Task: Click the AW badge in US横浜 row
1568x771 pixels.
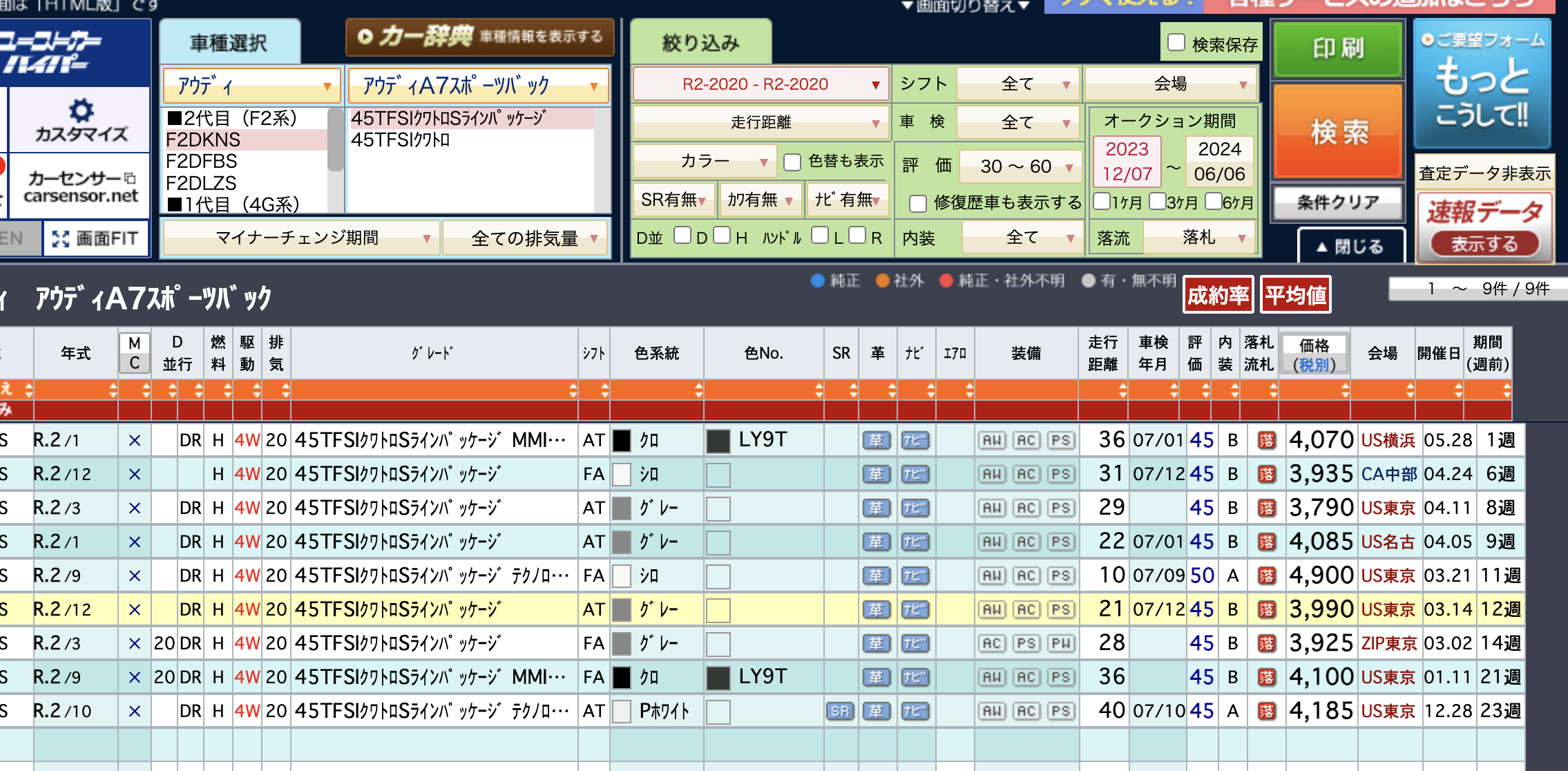Action: (x=993, y=440)
